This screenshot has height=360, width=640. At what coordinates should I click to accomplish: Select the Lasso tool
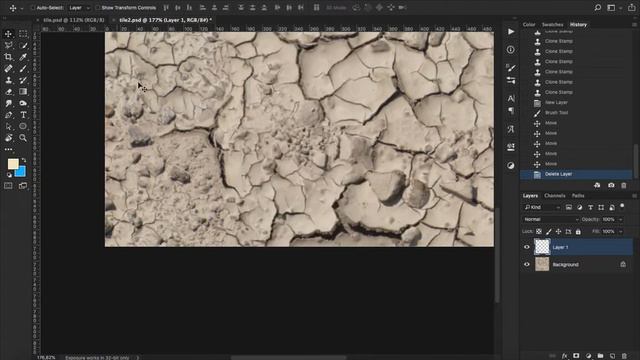pyautogui.click(x=8, y=45)
